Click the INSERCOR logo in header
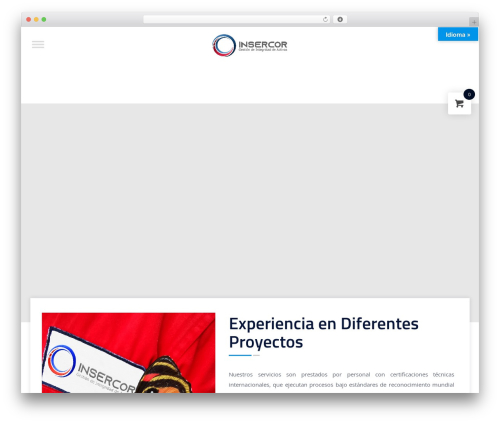The image size is (500, 423). (x=250, y=45)
